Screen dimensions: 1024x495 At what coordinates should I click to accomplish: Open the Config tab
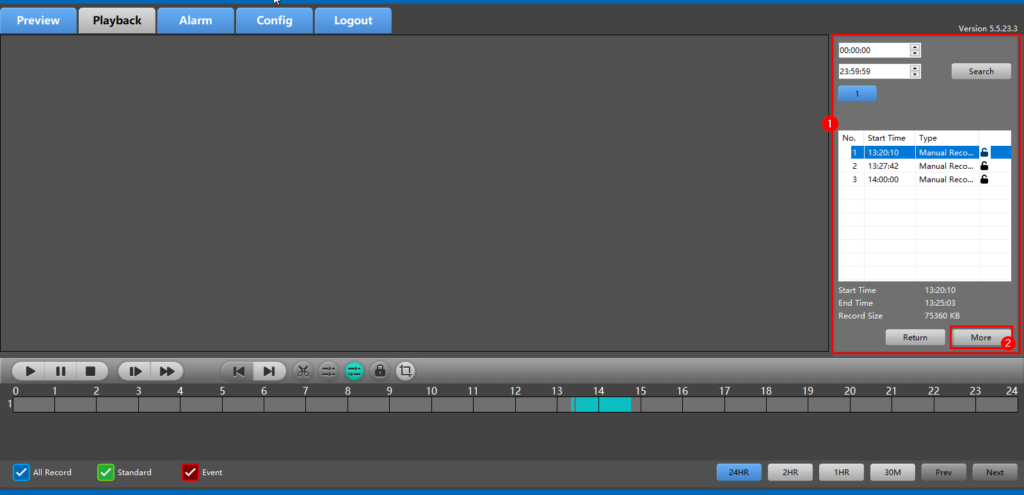(x=274, y=20)
